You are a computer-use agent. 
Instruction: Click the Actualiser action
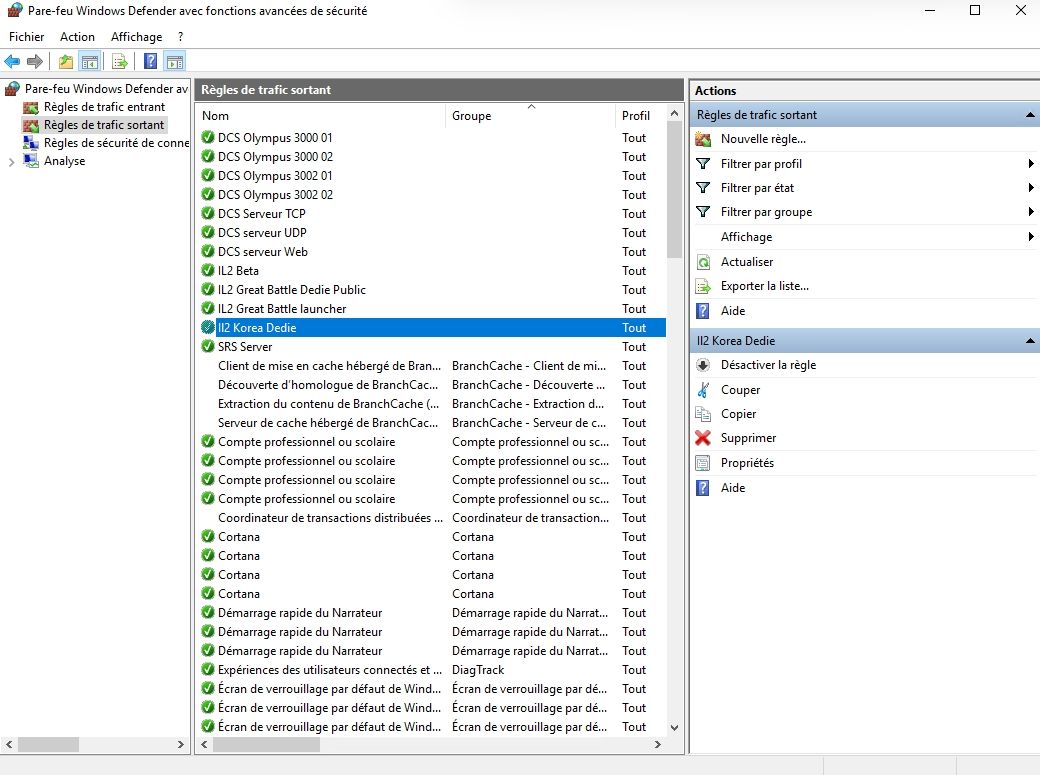point(747,262)
